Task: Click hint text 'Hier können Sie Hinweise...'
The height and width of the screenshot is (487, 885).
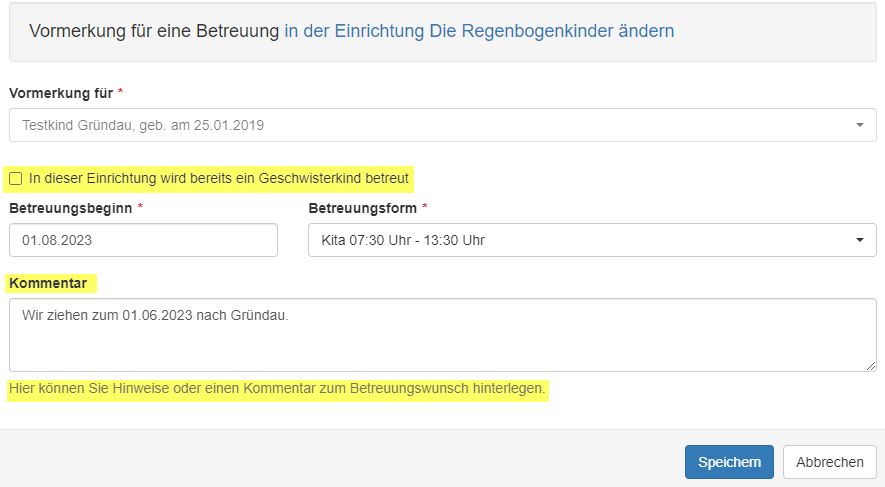Action: pos(277,389)
